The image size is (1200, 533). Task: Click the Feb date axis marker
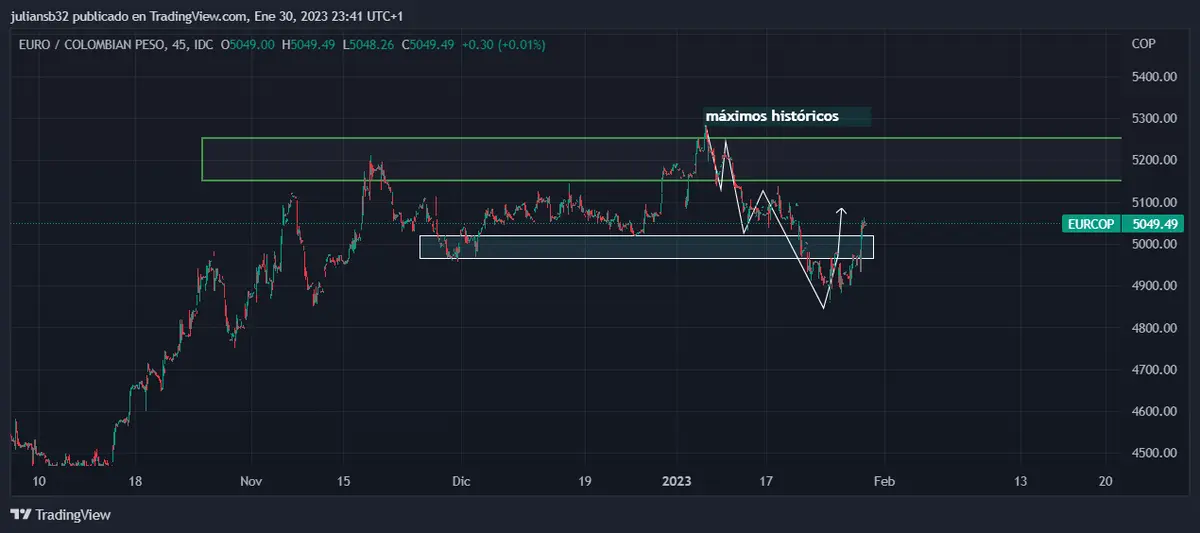tap(883, 481)
